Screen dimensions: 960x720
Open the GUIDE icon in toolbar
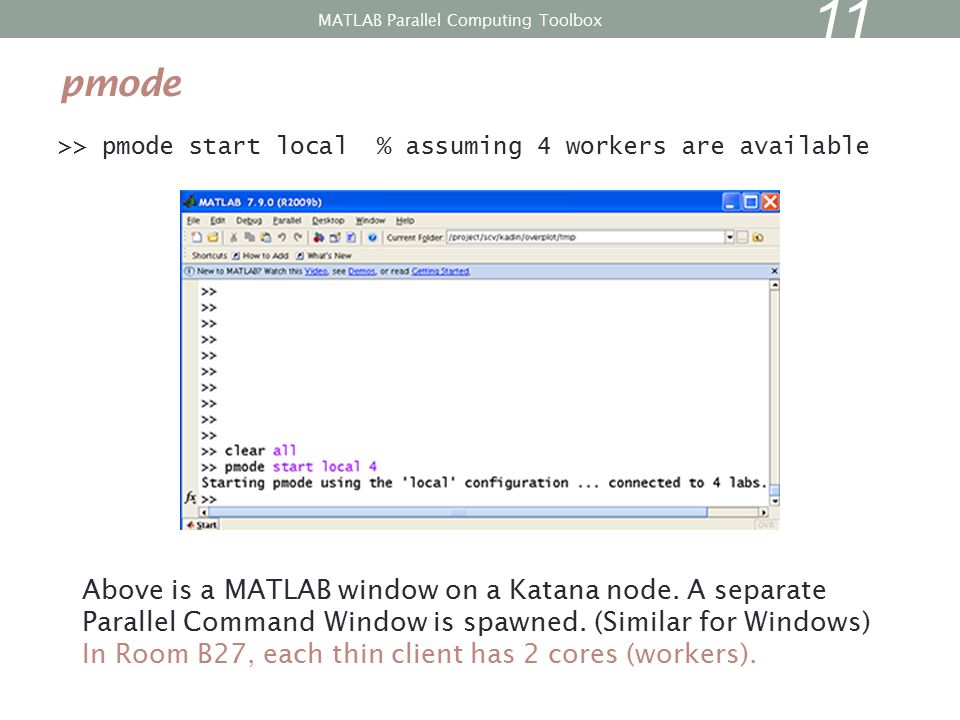click(x=335, y=237)
